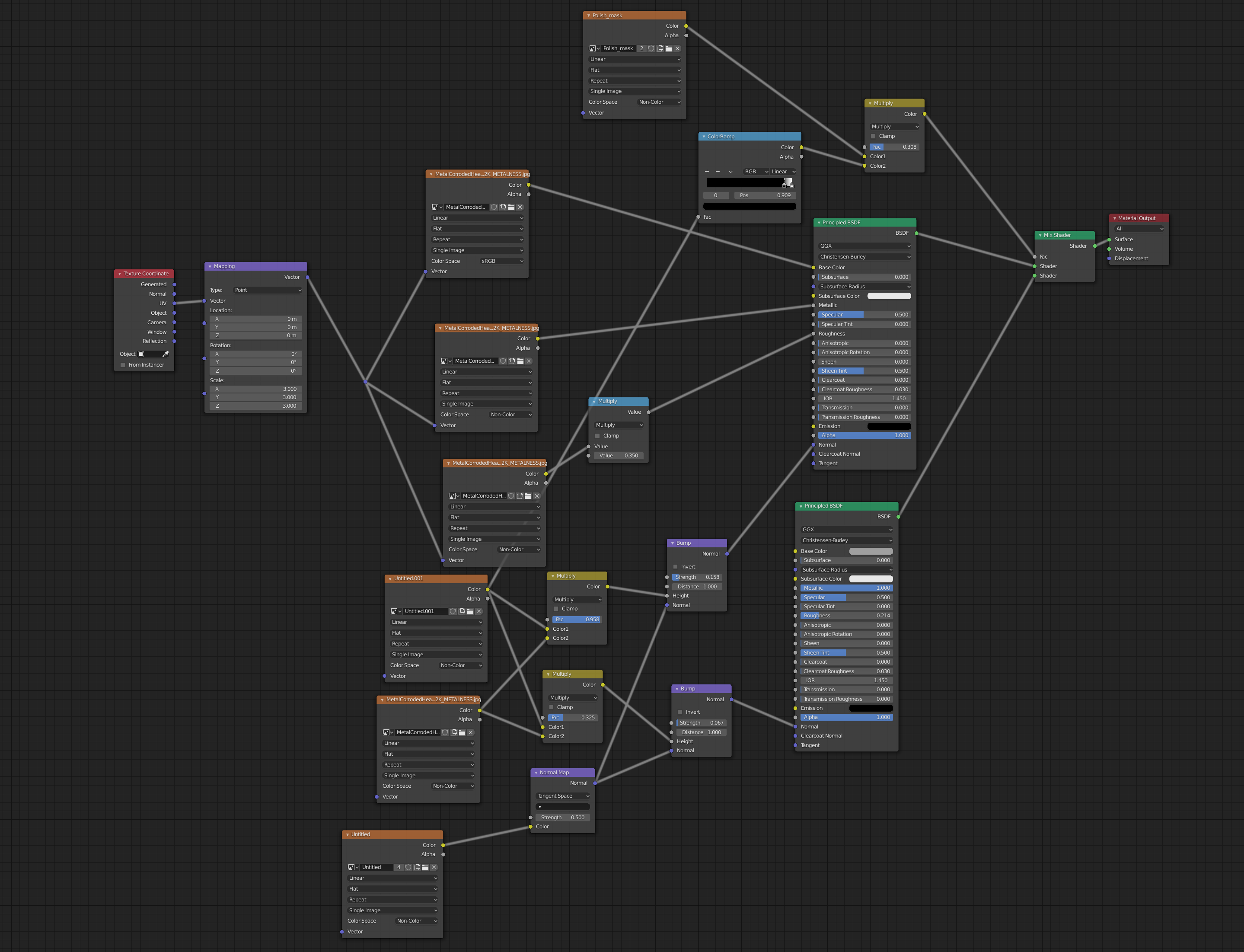This screenshot has height=952, width=1244.
Task: Open Tangent Space dropdown in Normal Map
Action: click(562, 796)
